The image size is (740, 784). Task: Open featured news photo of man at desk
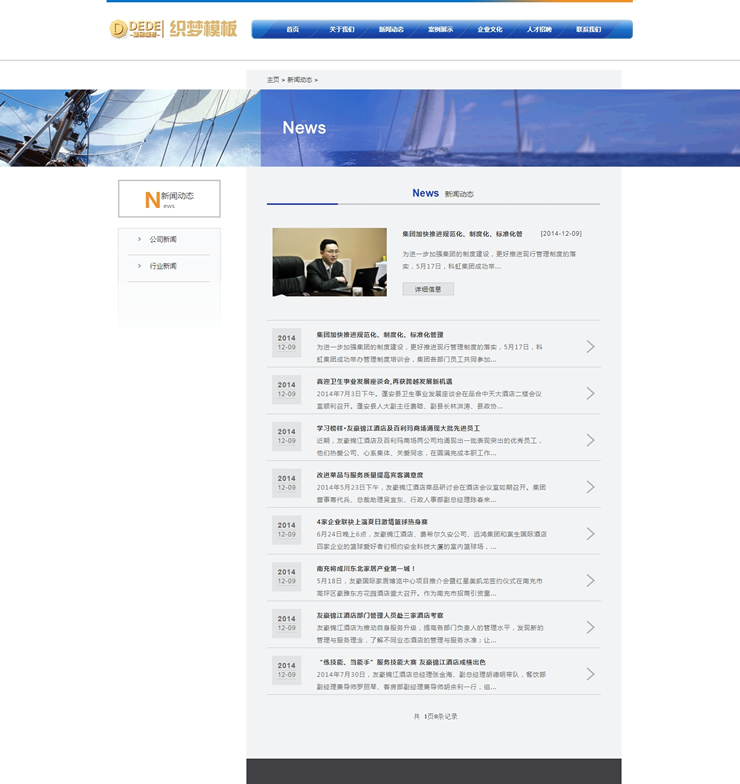pyautogui.click(x=329, y=262)
